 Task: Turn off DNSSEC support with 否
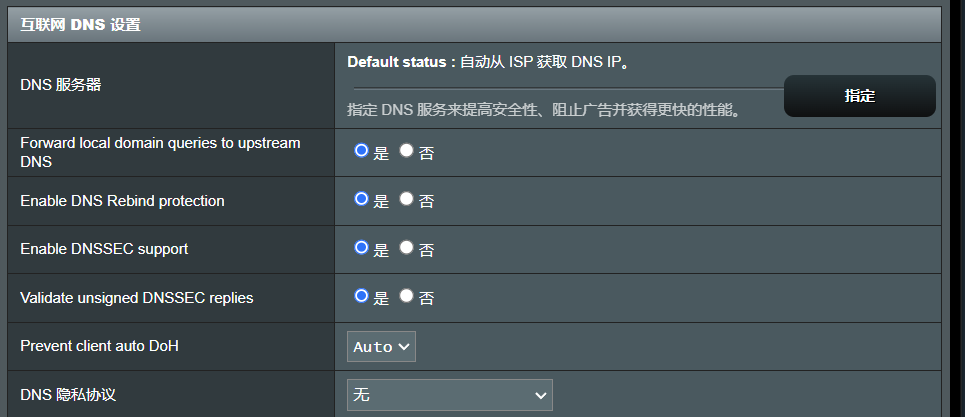pyautogui.click(x=406, y=247)
